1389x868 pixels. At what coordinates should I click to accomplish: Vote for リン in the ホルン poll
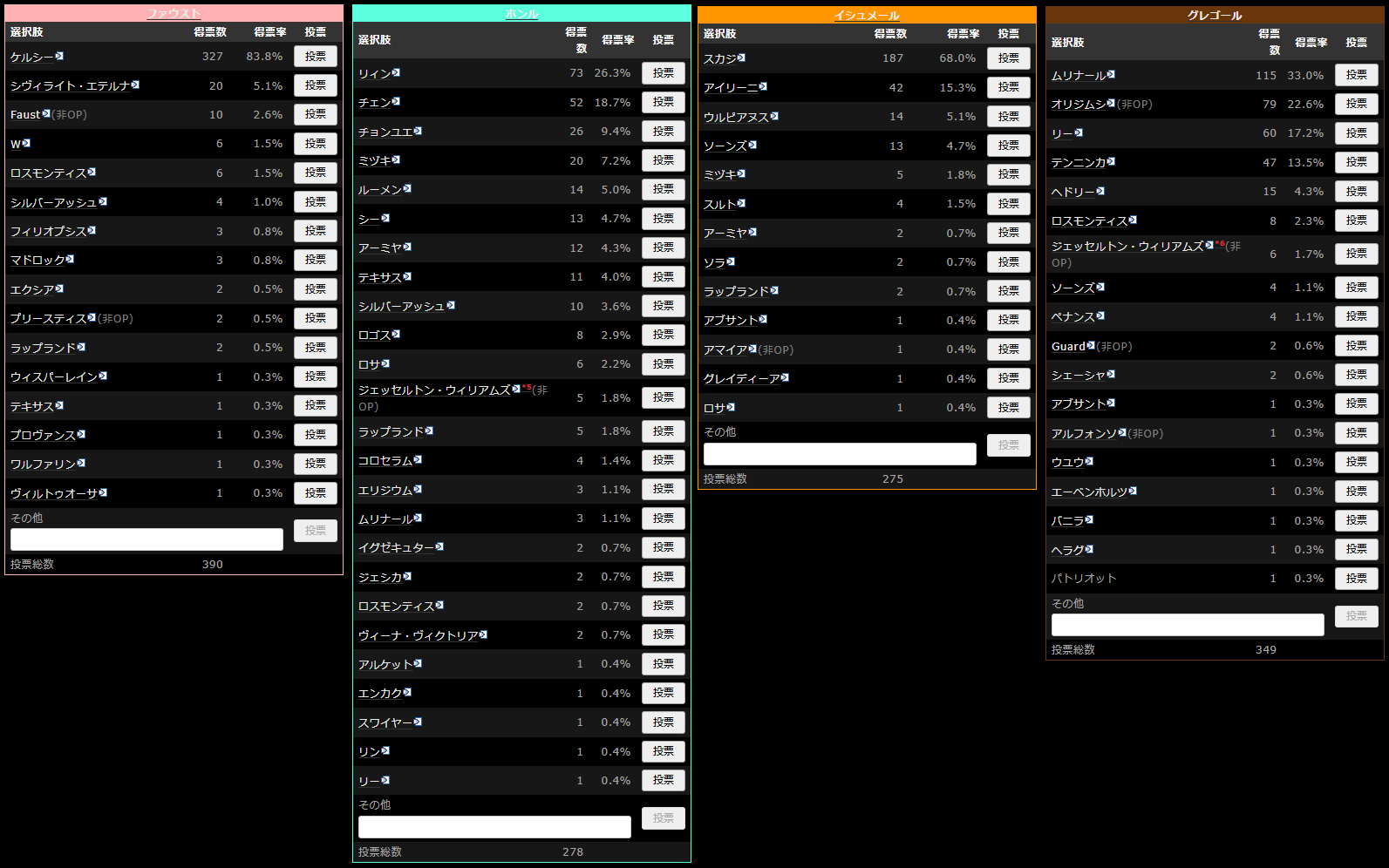click(x=664, y=751)
